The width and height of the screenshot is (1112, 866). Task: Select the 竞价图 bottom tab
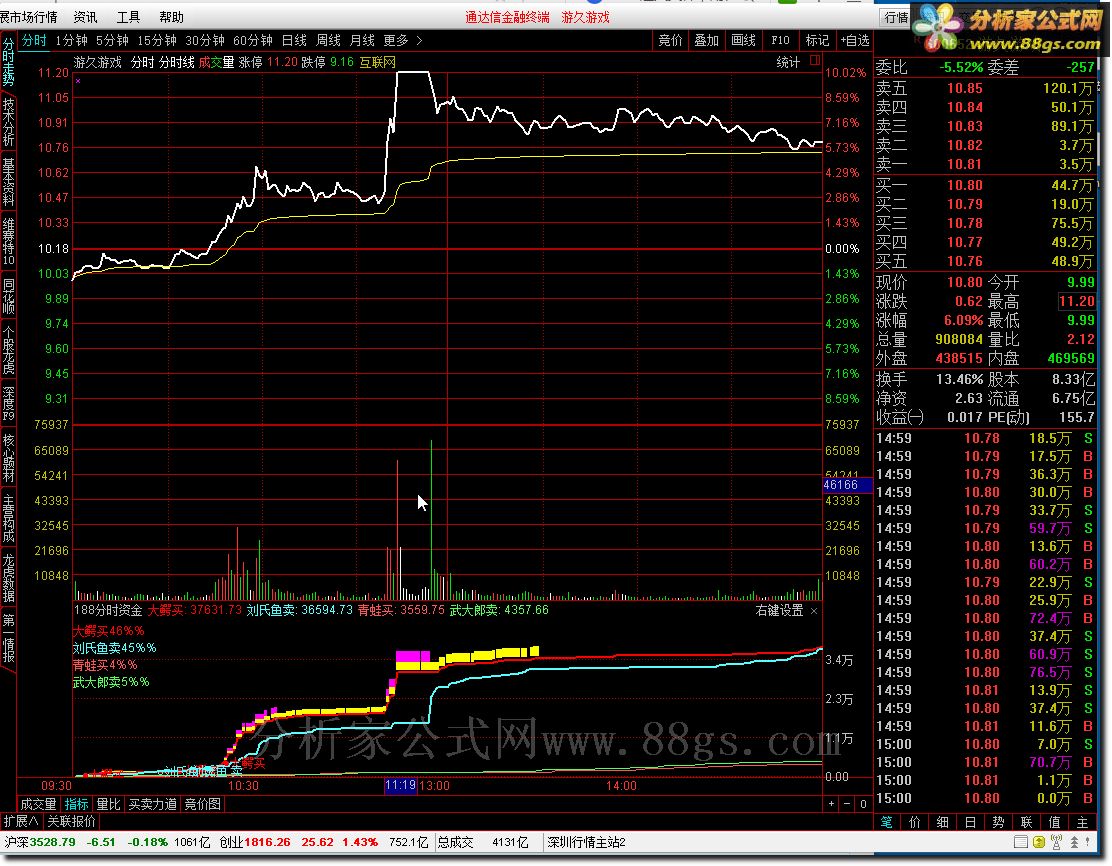click(203, 804)
